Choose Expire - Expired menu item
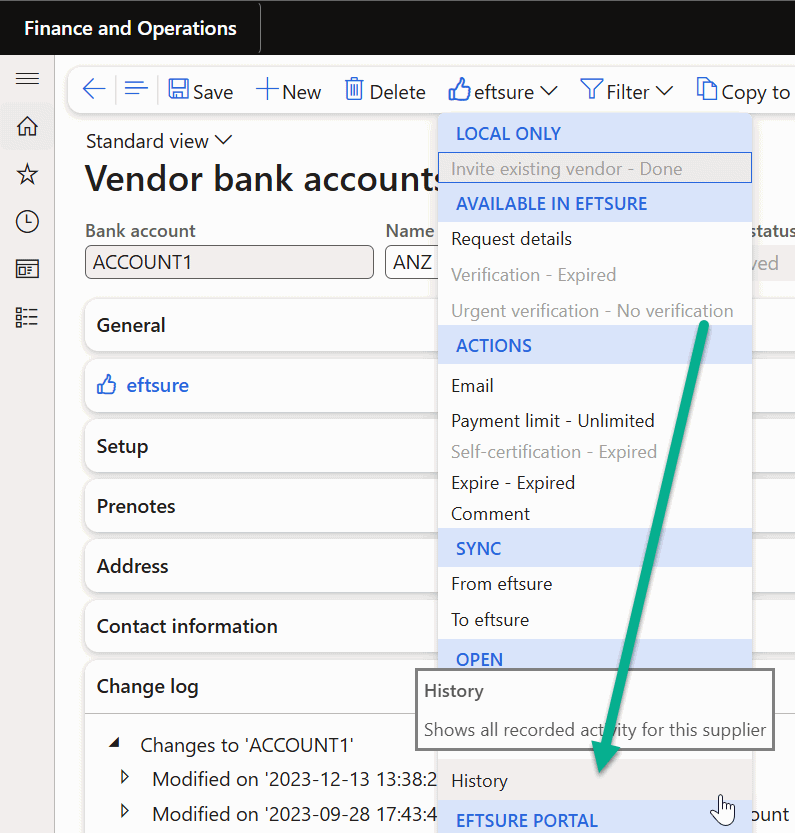This screenshot has height=833, width=795. [595, 483]
